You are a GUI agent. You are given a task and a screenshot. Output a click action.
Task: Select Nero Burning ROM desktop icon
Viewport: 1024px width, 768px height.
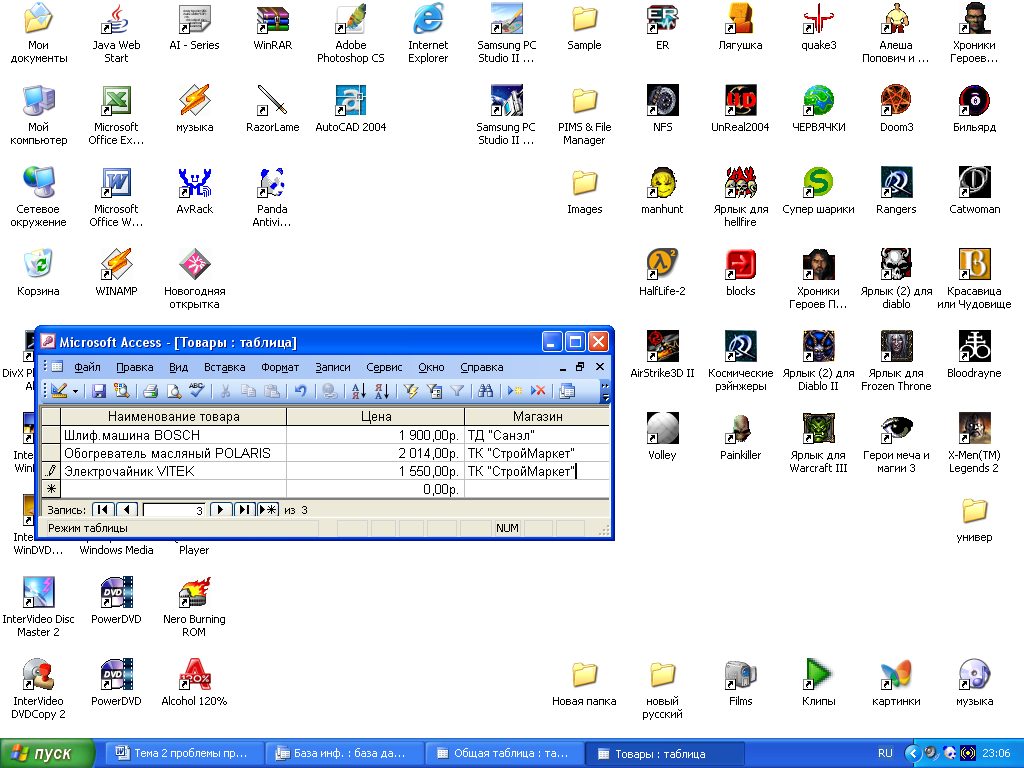[x=194, y=607]
